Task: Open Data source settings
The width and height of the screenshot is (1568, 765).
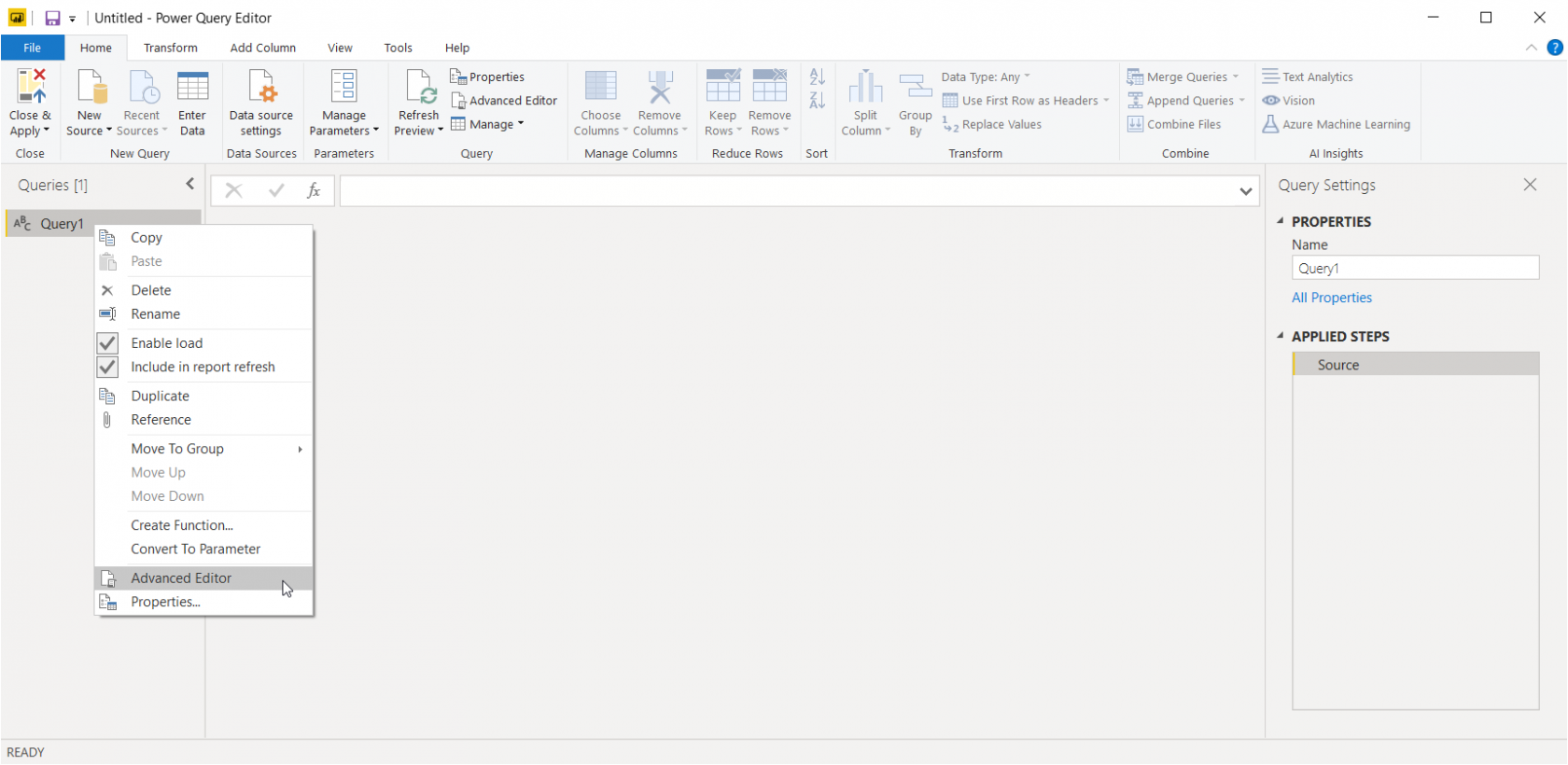Action: pyautogui.click(x=261, y=103)
